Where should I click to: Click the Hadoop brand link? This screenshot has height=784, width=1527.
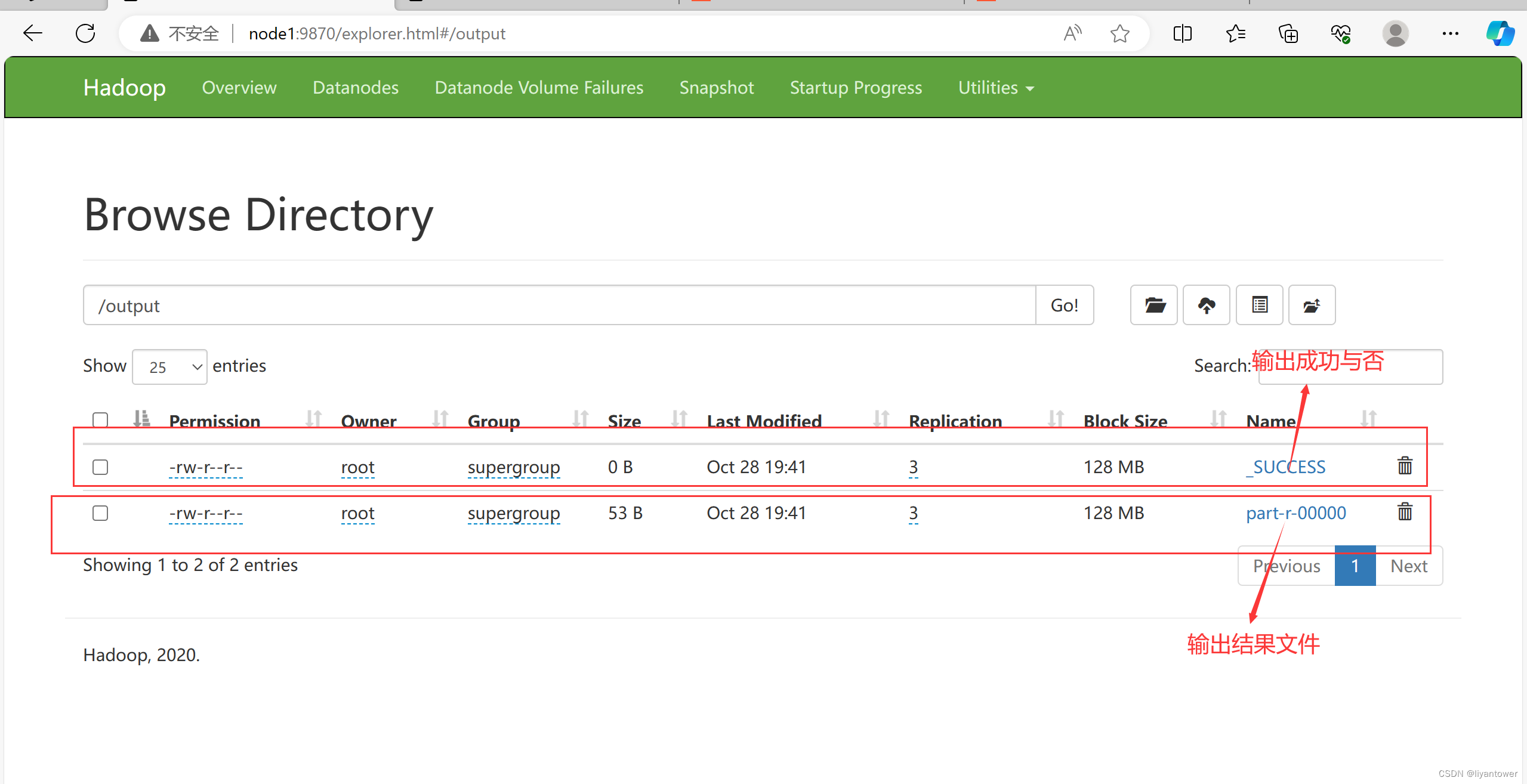tap(125, 88)
